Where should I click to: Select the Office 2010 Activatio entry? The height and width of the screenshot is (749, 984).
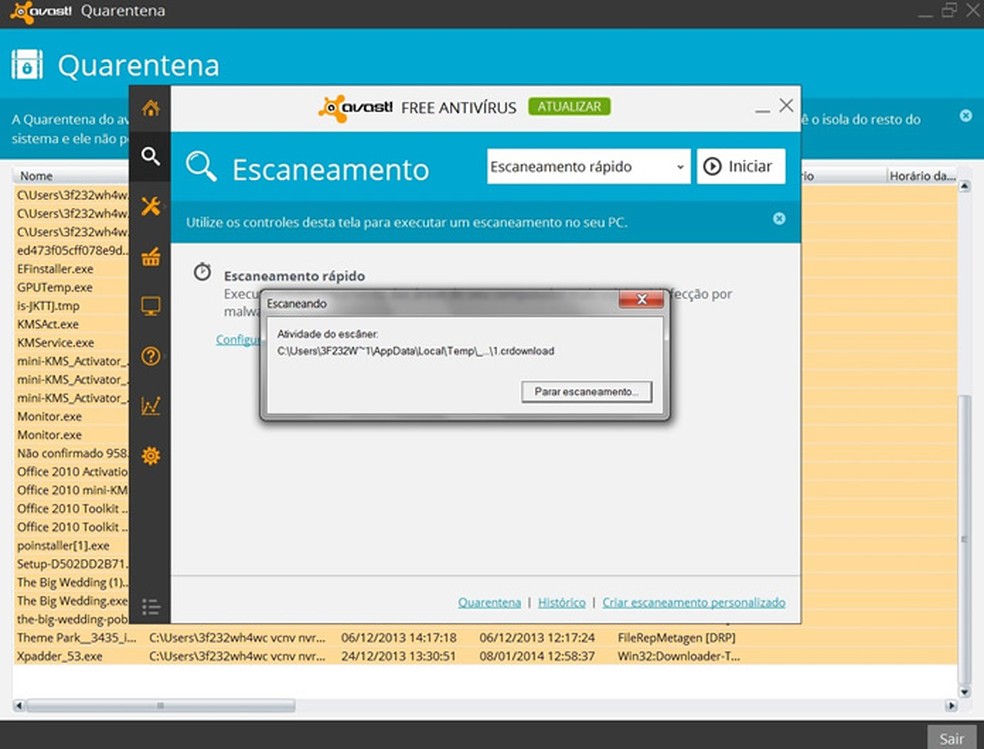[72, 472]
